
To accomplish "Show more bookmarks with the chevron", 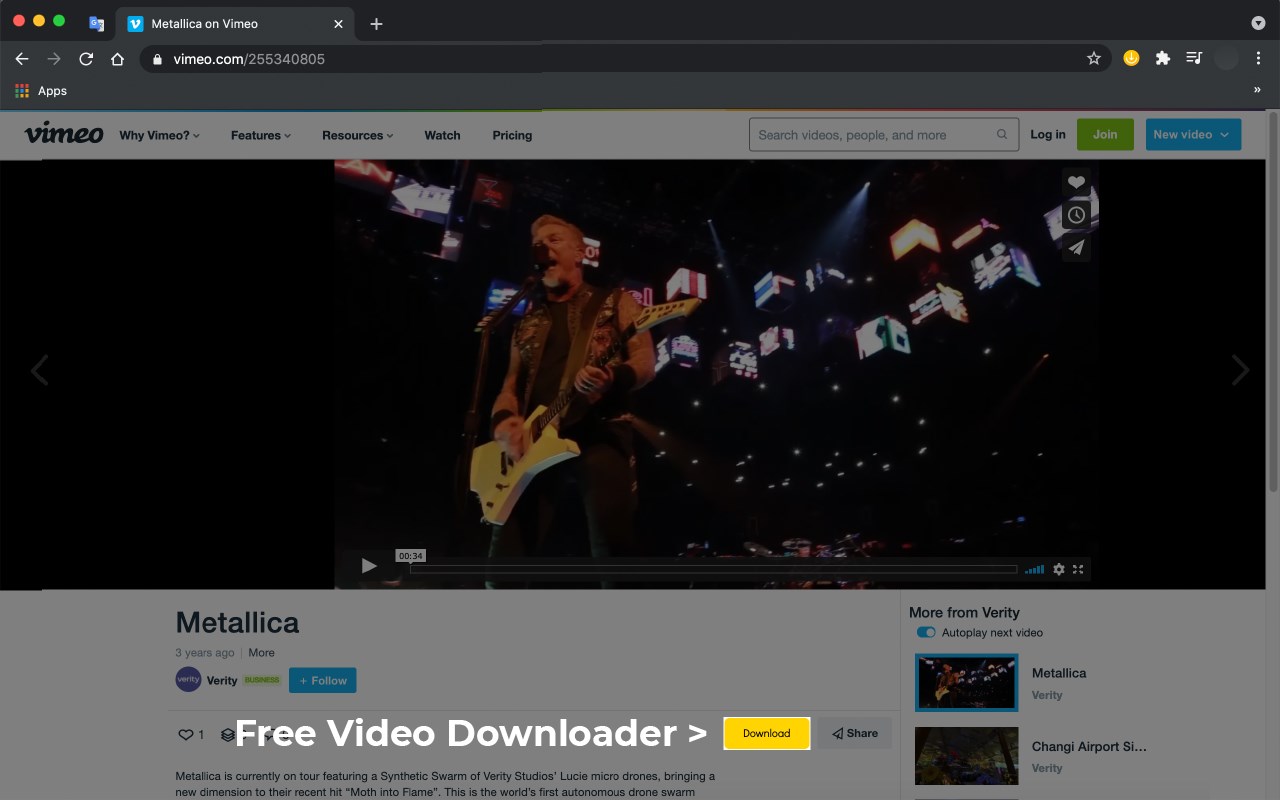I will pyautogui.click(x=1257, y=90).
